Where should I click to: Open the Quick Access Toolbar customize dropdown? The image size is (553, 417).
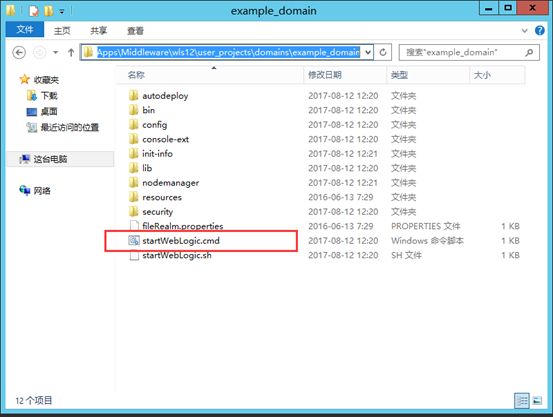point(62,12)
